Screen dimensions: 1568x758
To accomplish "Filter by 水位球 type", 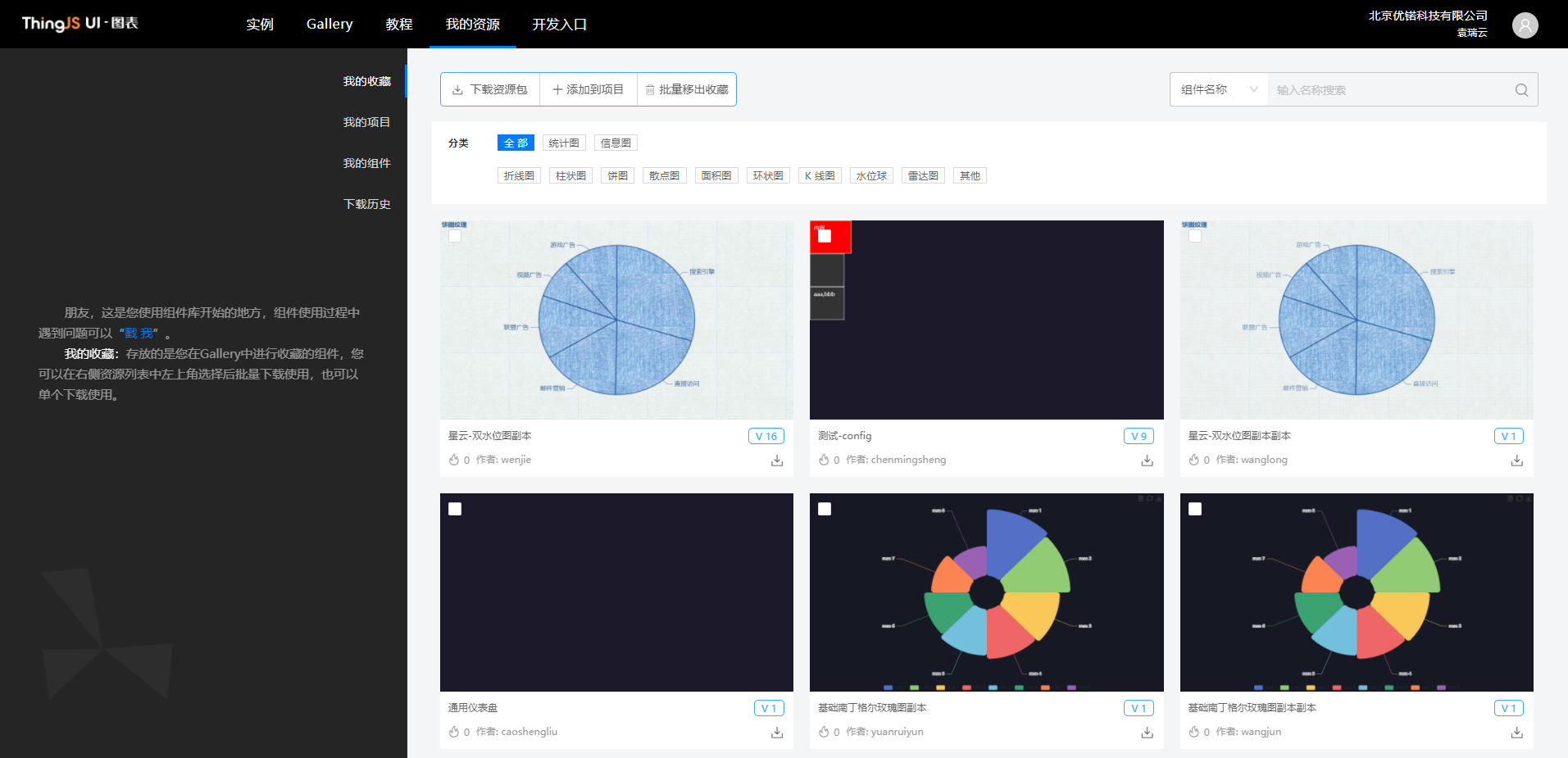I will [871, 175].
